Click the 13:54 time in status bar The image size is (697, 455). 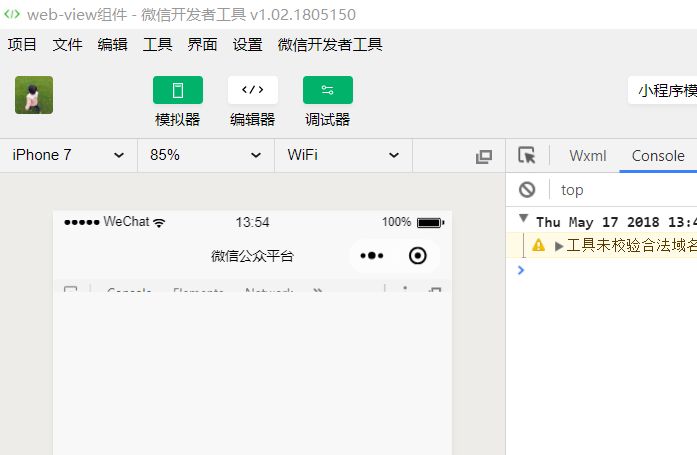(252, 222)
